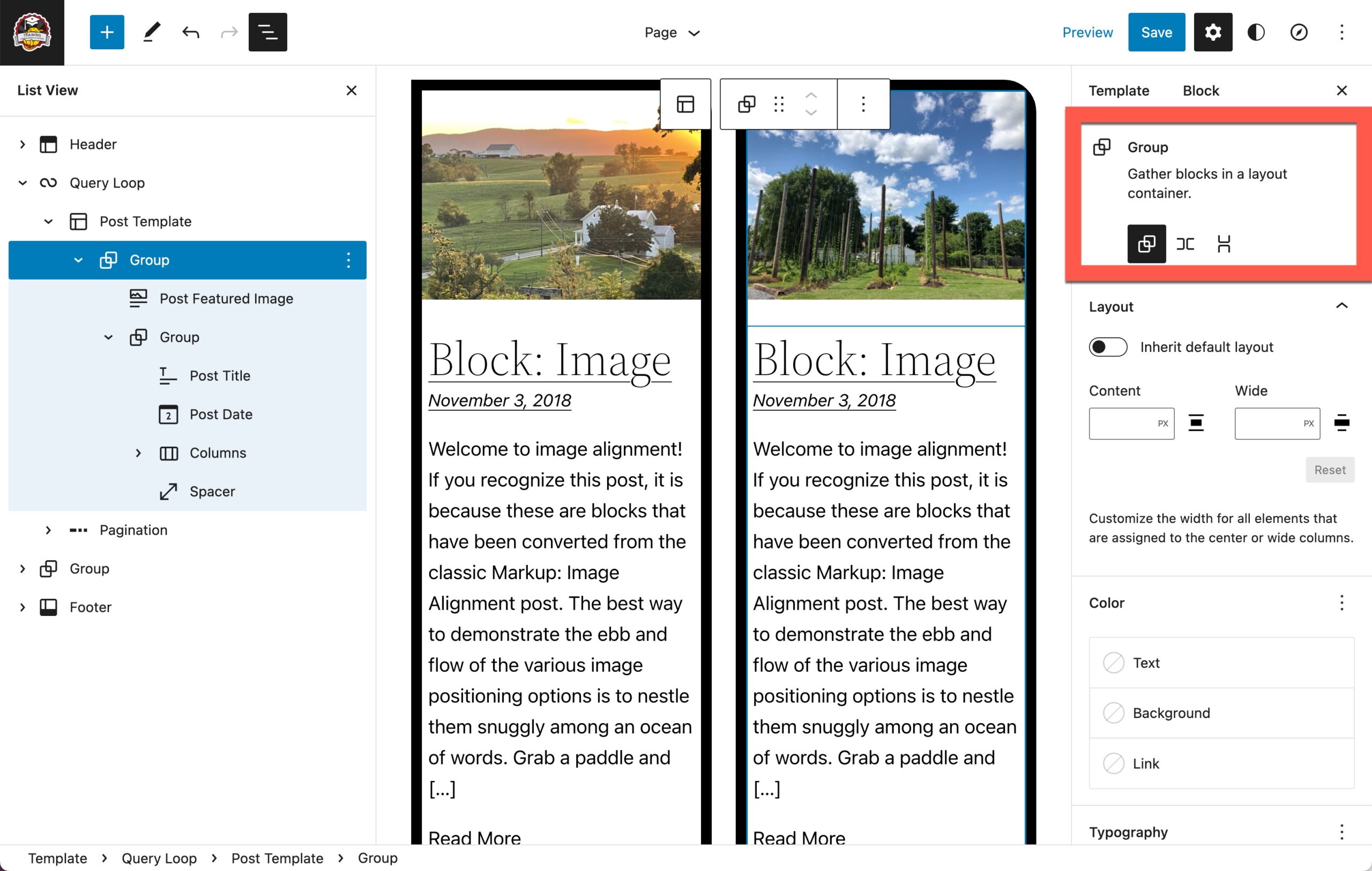This screenshot has height=871, width=1372.
Task: Open the Settings gear panel
Action: [1212, 33]
